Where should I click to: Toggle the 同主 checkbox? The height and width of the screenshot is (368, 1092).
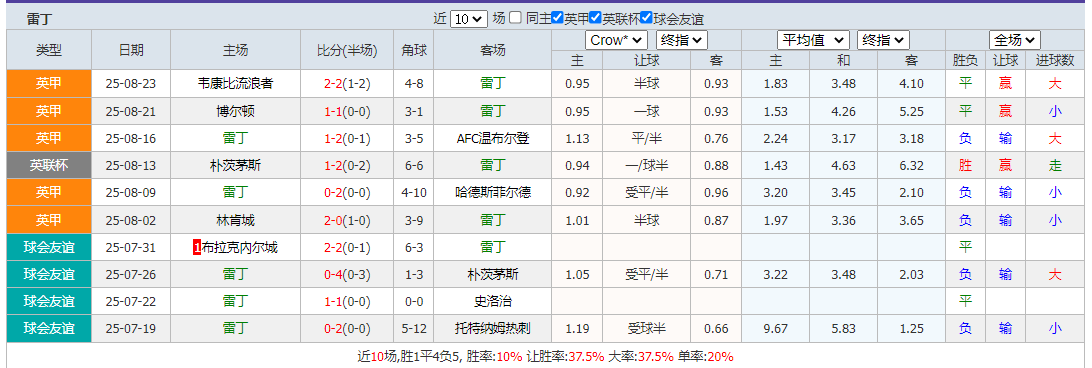tap(515, 18)
